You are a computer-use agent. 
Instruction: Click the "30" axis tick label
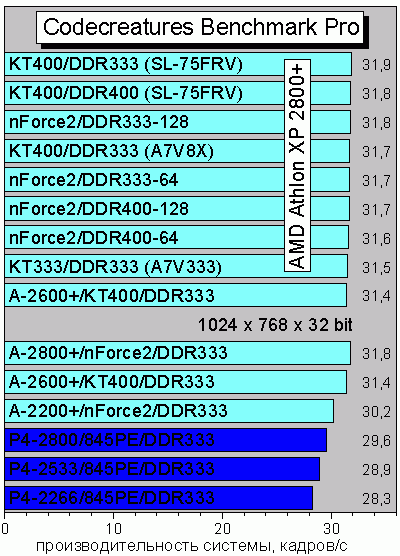[332, 529]
